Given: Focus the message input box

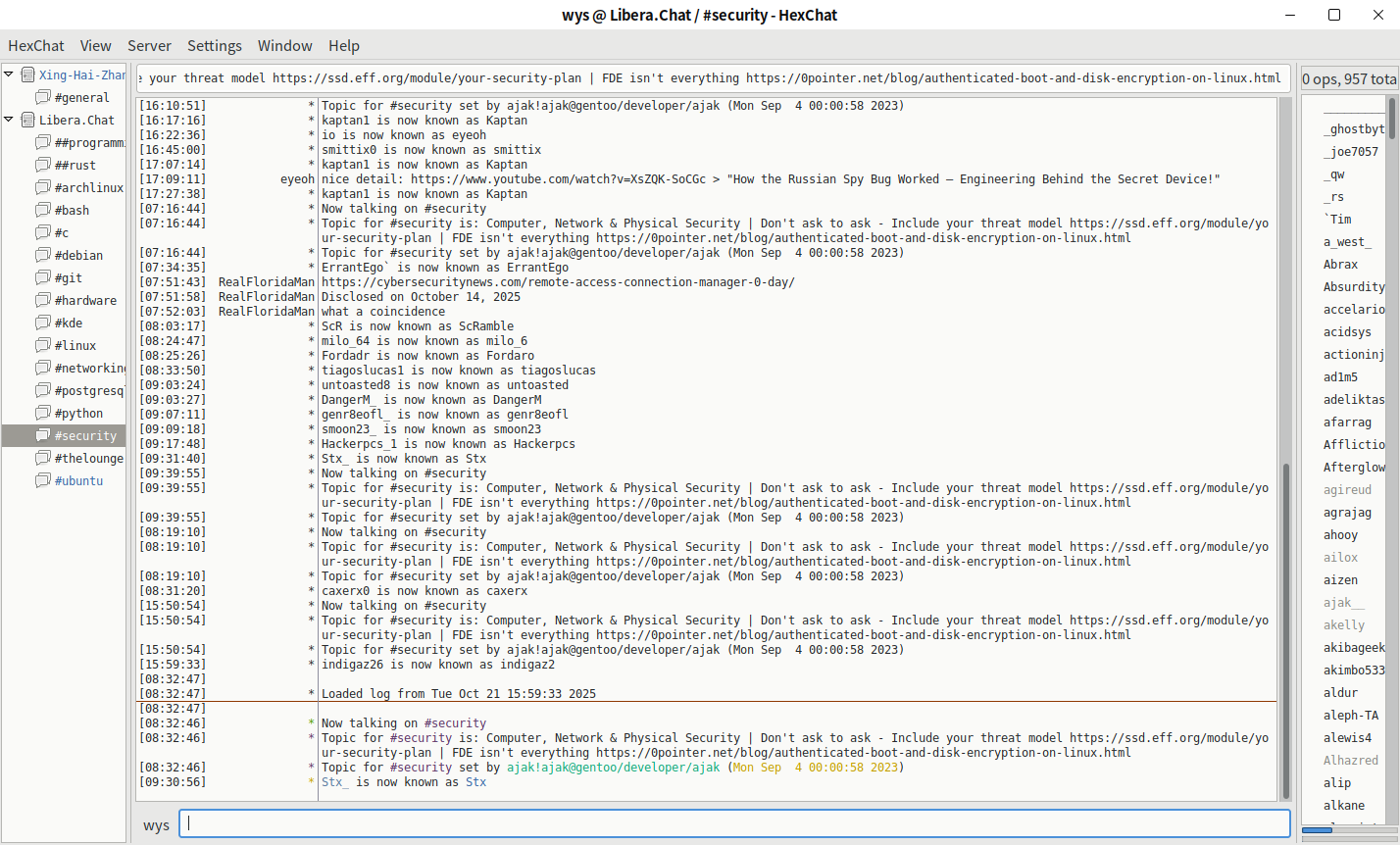Looking at the screenshot, I should (x=735, y=823).
